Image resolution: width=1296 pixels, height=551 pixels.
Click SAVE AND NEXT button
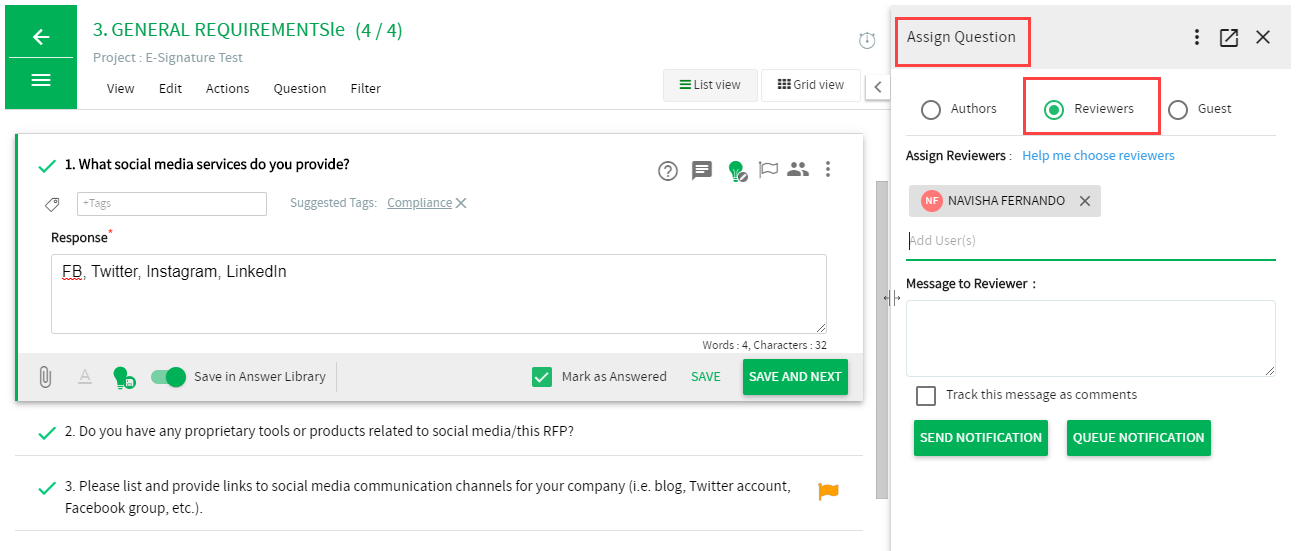coord(795,377)
